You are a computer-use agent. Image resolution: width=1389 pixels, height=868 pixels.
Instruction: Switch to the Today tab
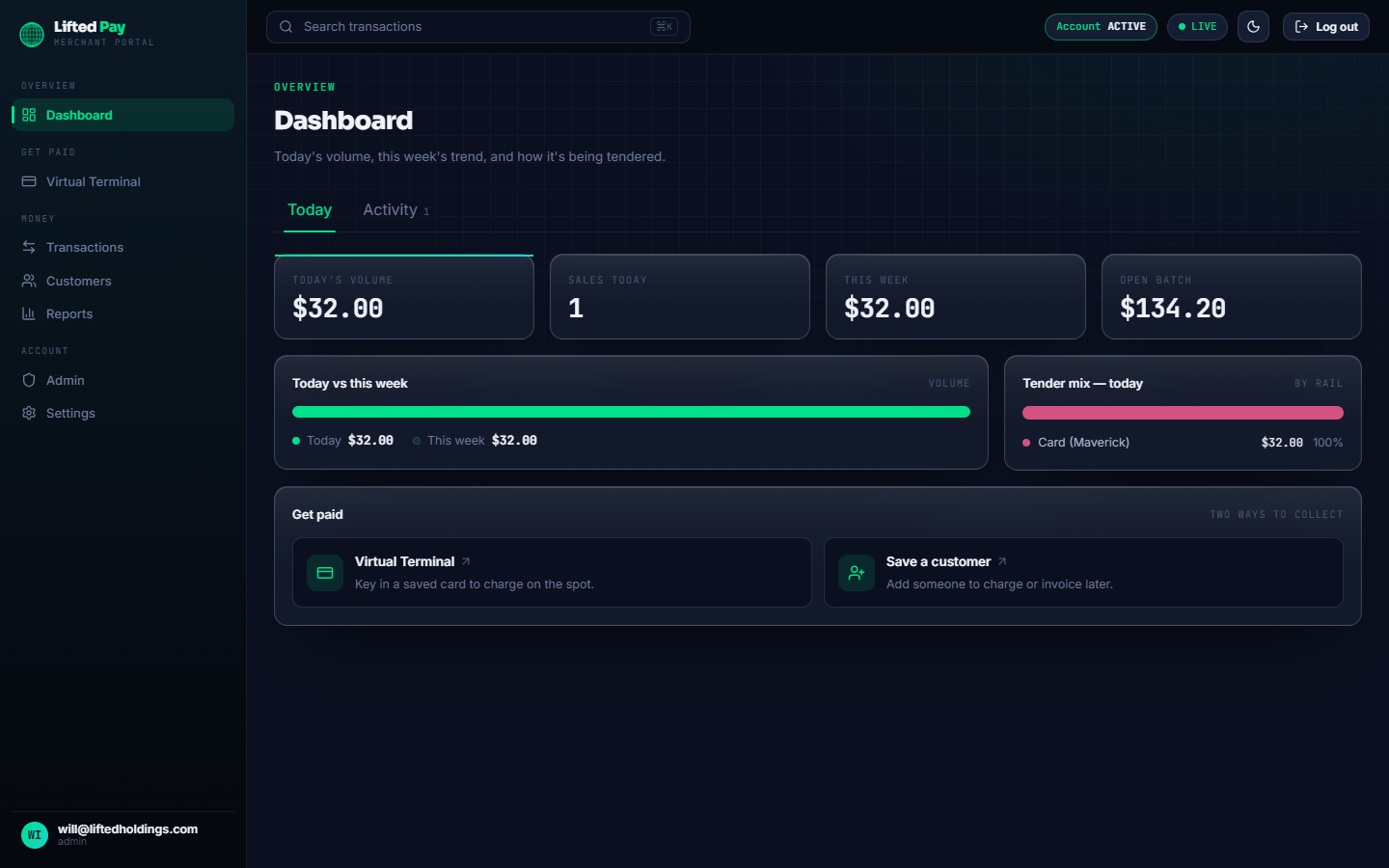pyautogui.click(x=310, y=210)
